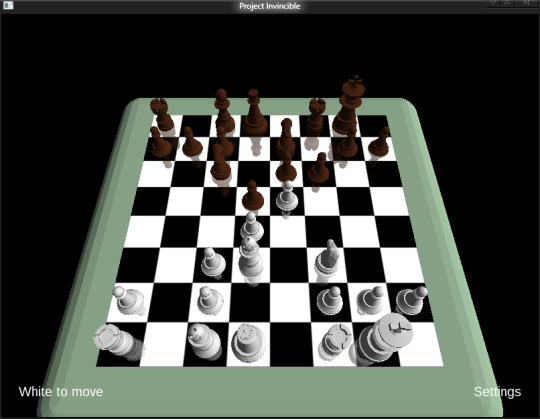Select the white pawn on d4
The height and width of the screenshot is (419, 540).
tap(252, 227)
